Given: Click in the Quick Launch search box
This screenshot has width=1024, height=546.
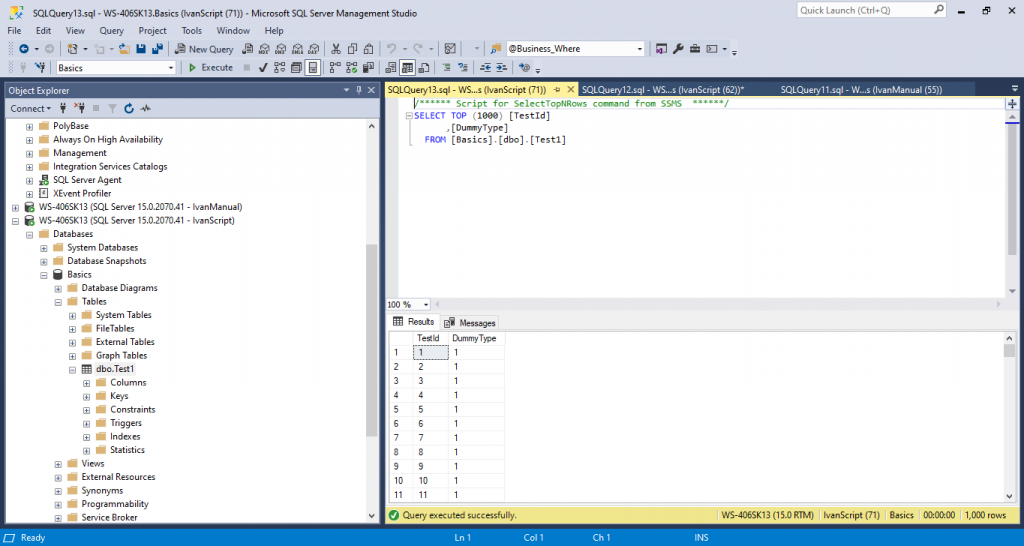Looking at the screenshot, I should pyautogui.click(x=865, y=10).
